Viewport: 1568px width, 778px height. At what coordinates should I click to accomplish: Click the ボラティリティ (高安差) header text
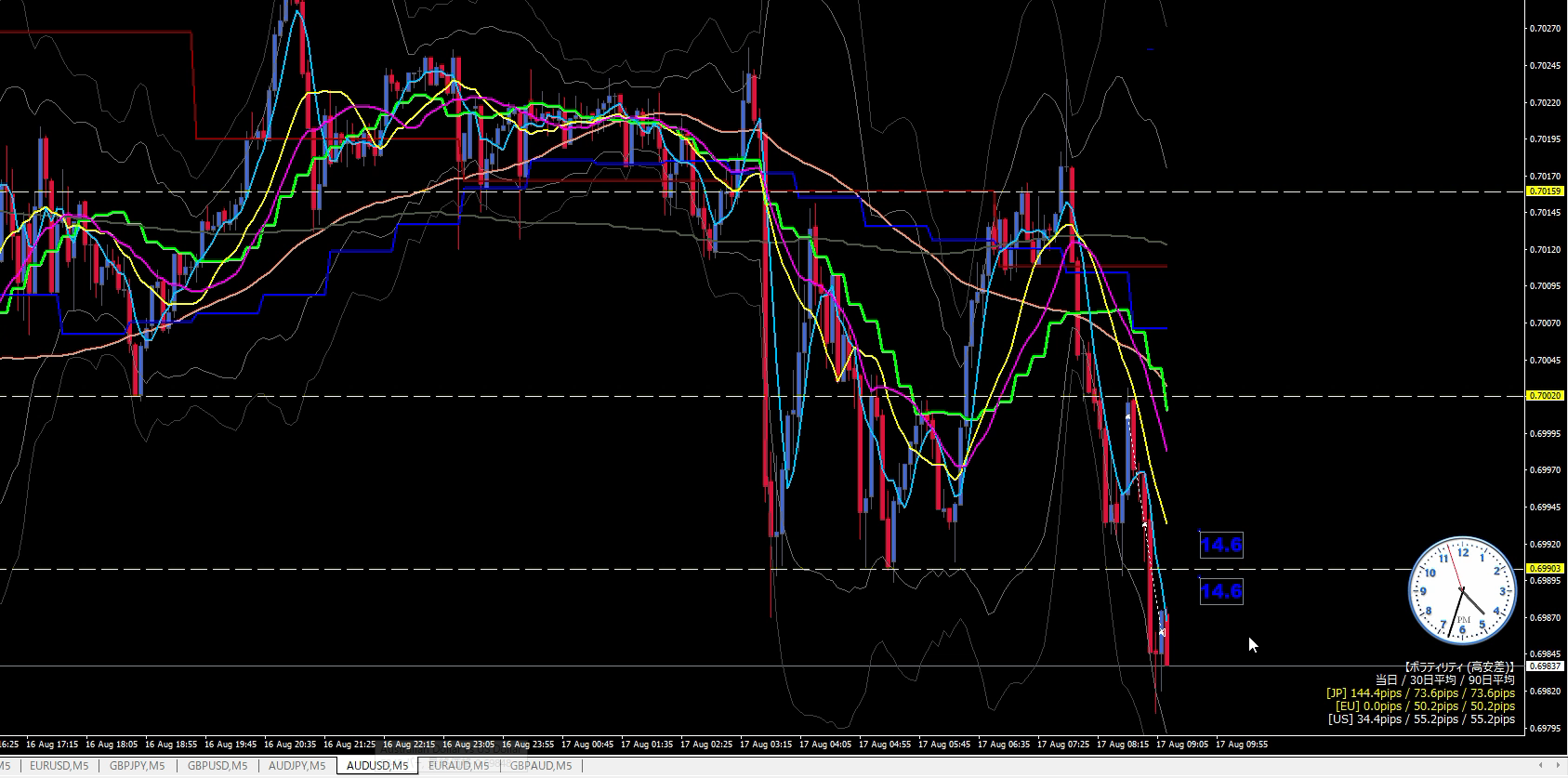pos(1459,667)
